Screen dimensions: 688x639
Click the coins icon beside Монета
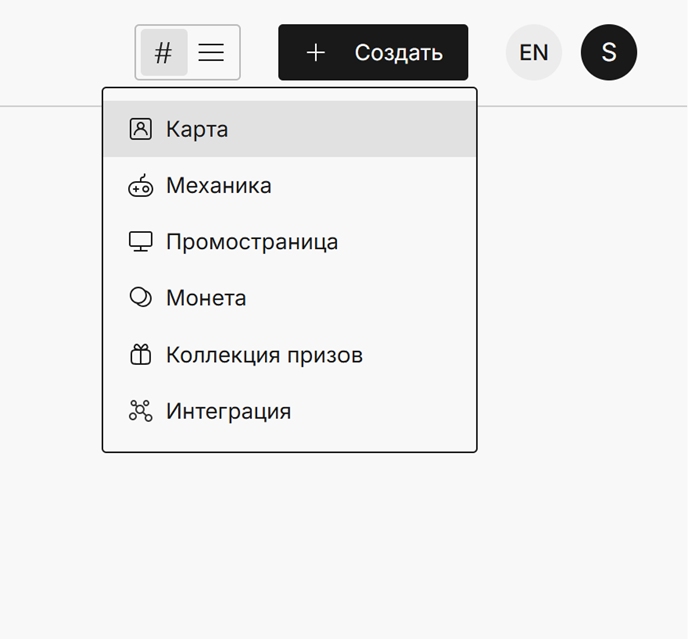[140, 298]
